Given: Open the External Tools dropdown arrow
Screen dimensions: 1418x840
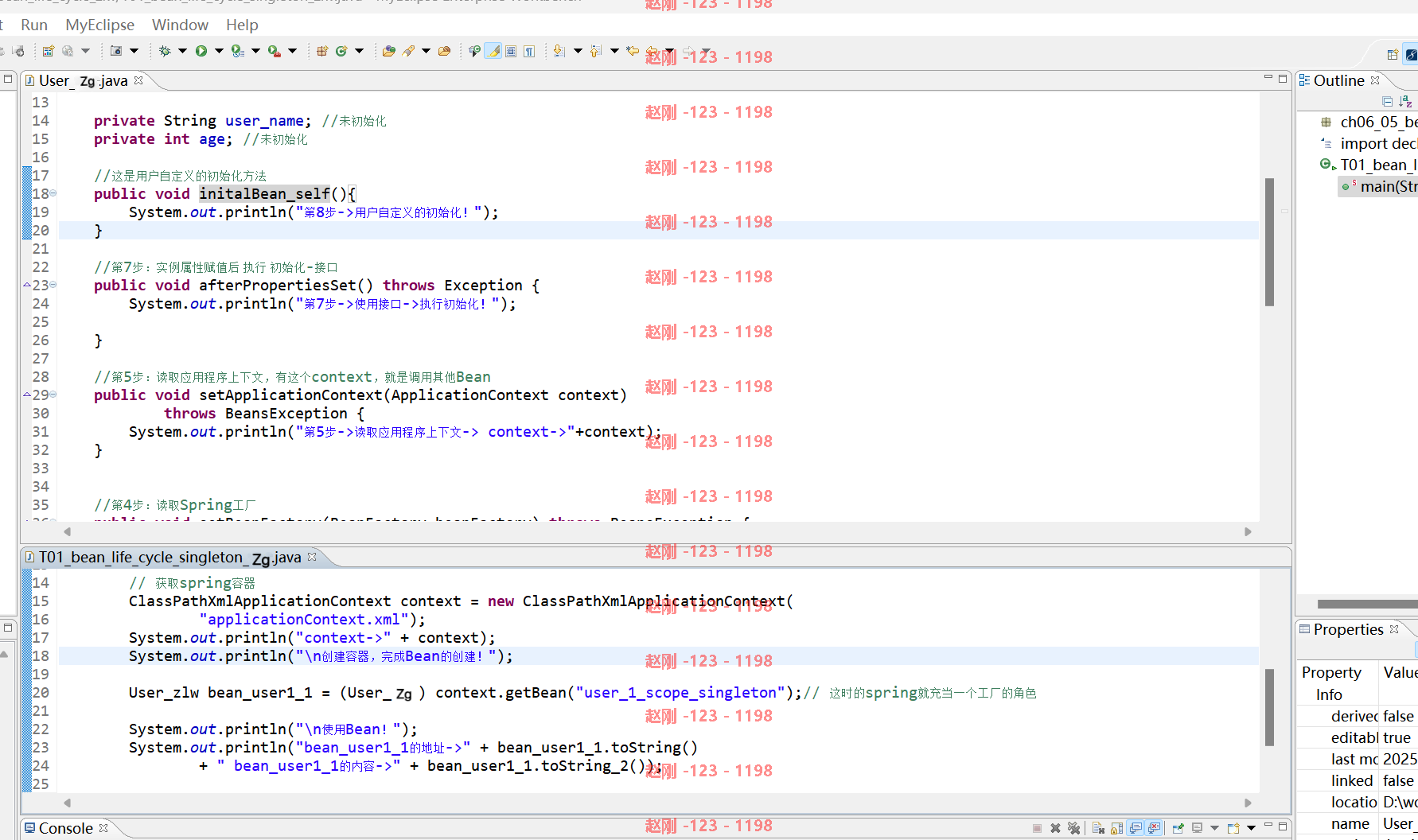Looking at the screenshot, I should [292, 51].
